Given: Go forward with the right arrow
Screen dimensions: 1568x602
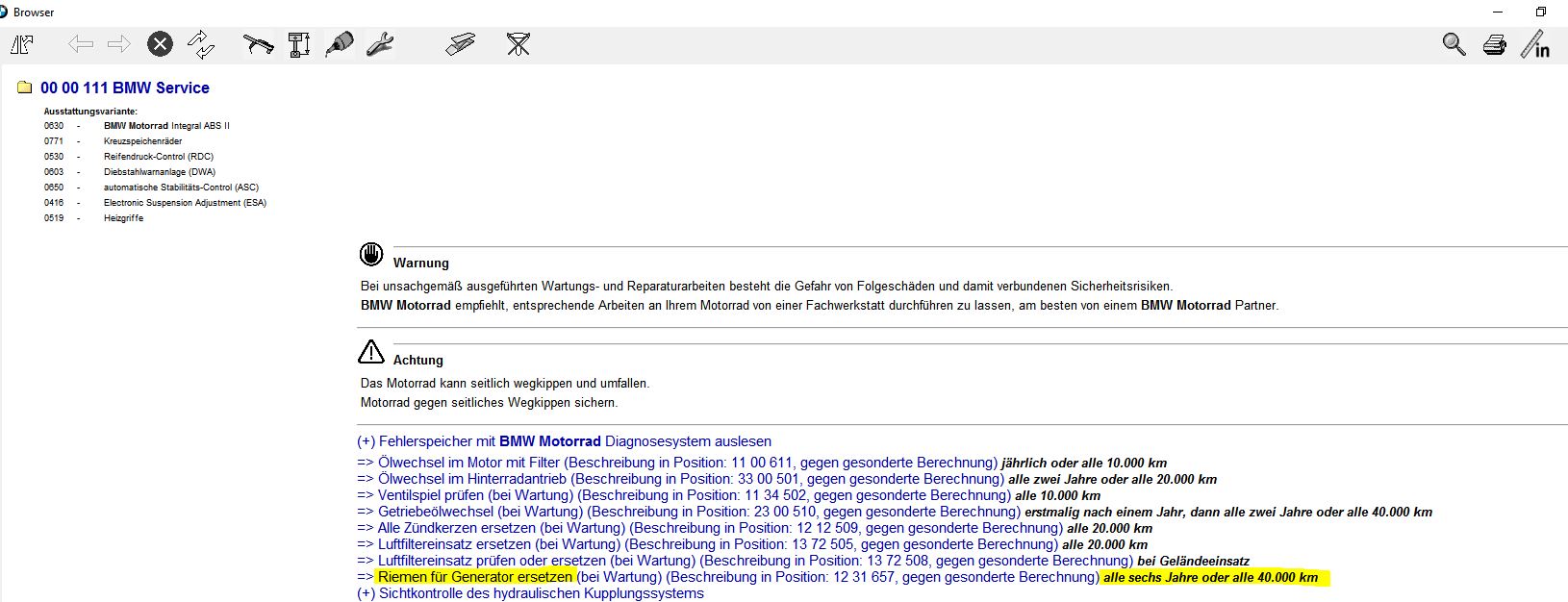Looking at the screenshot, I should click(118, 44).
